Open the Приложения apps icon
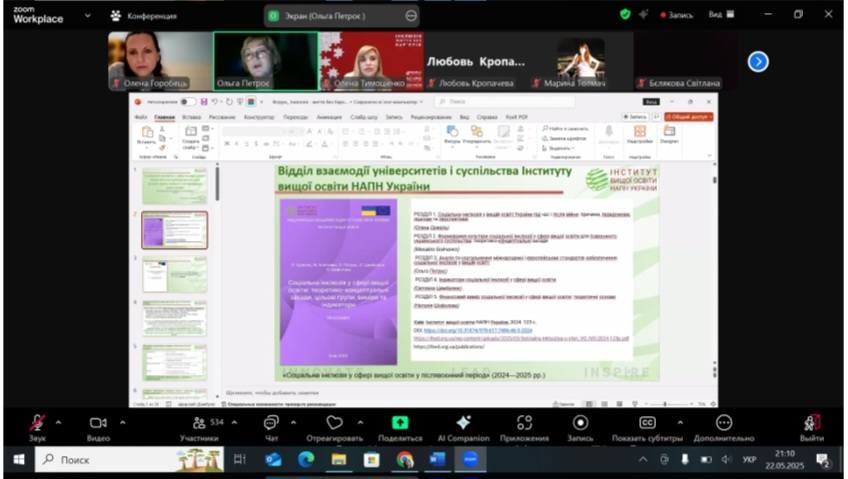 [x=524, y=423]
